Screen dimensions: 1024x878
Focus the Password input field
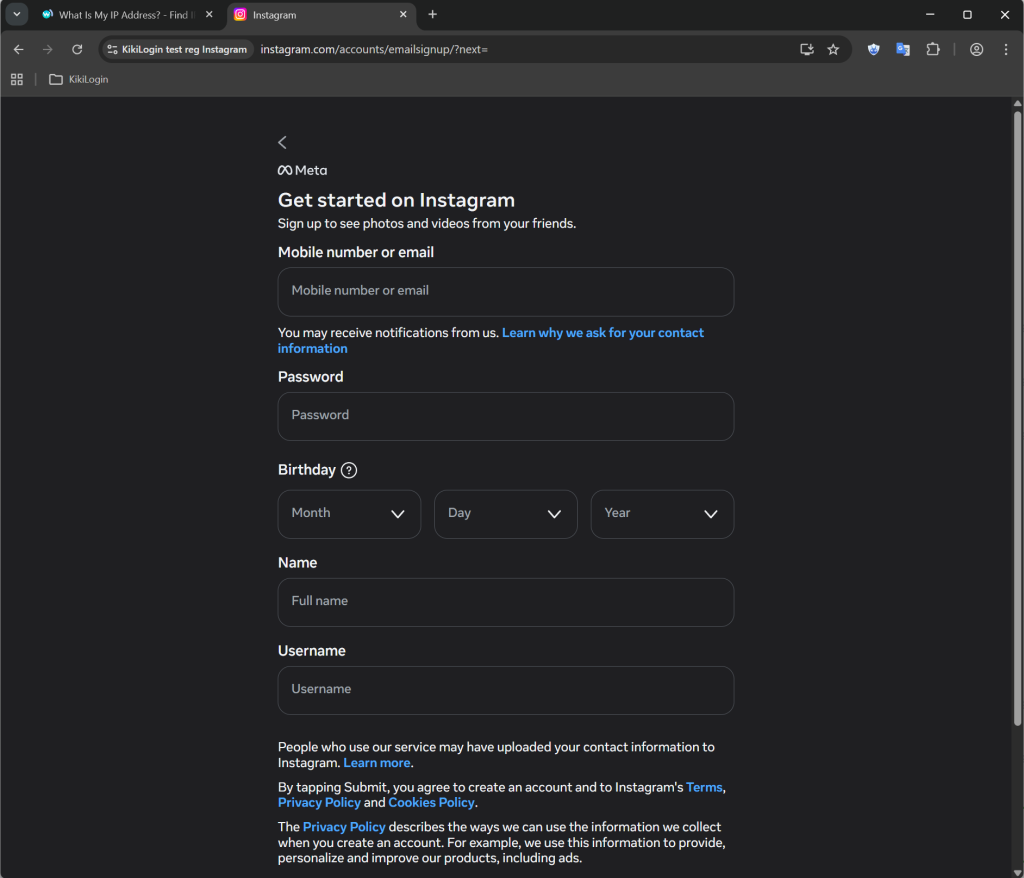click(505, 416)
